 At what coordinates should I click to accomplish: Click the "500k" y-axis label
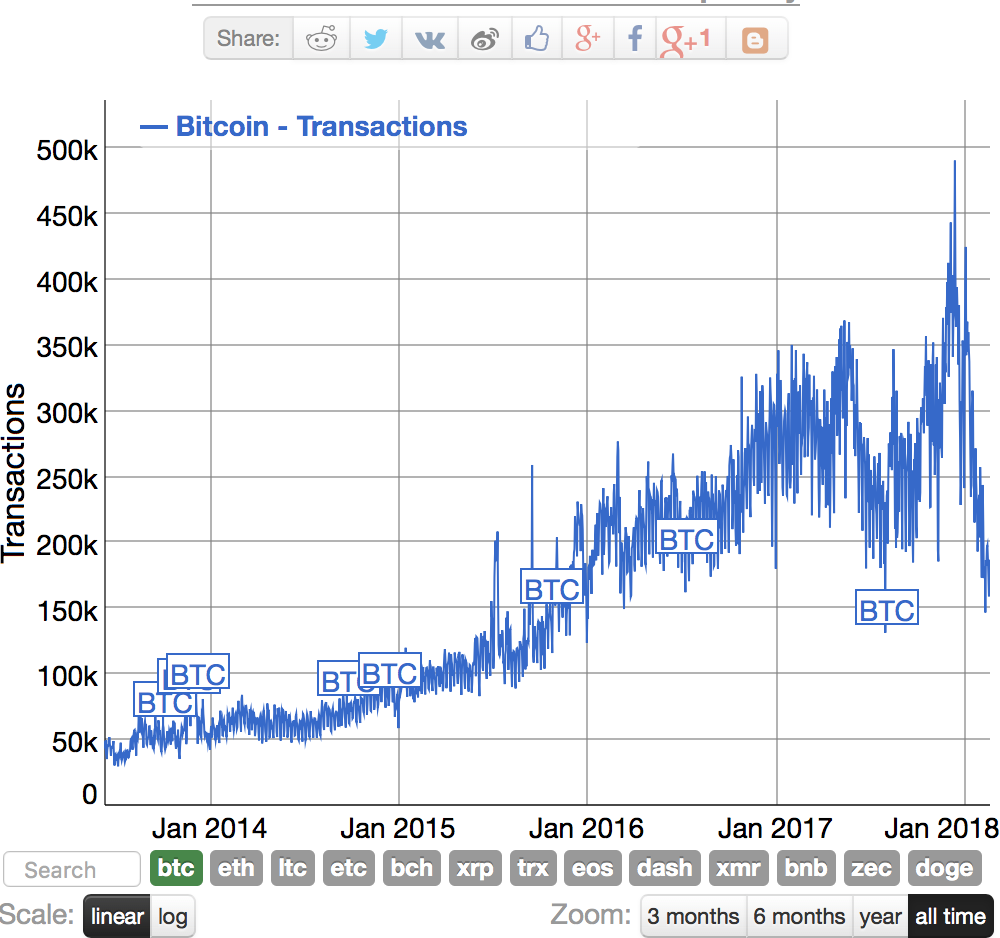[x=67, y=151]
